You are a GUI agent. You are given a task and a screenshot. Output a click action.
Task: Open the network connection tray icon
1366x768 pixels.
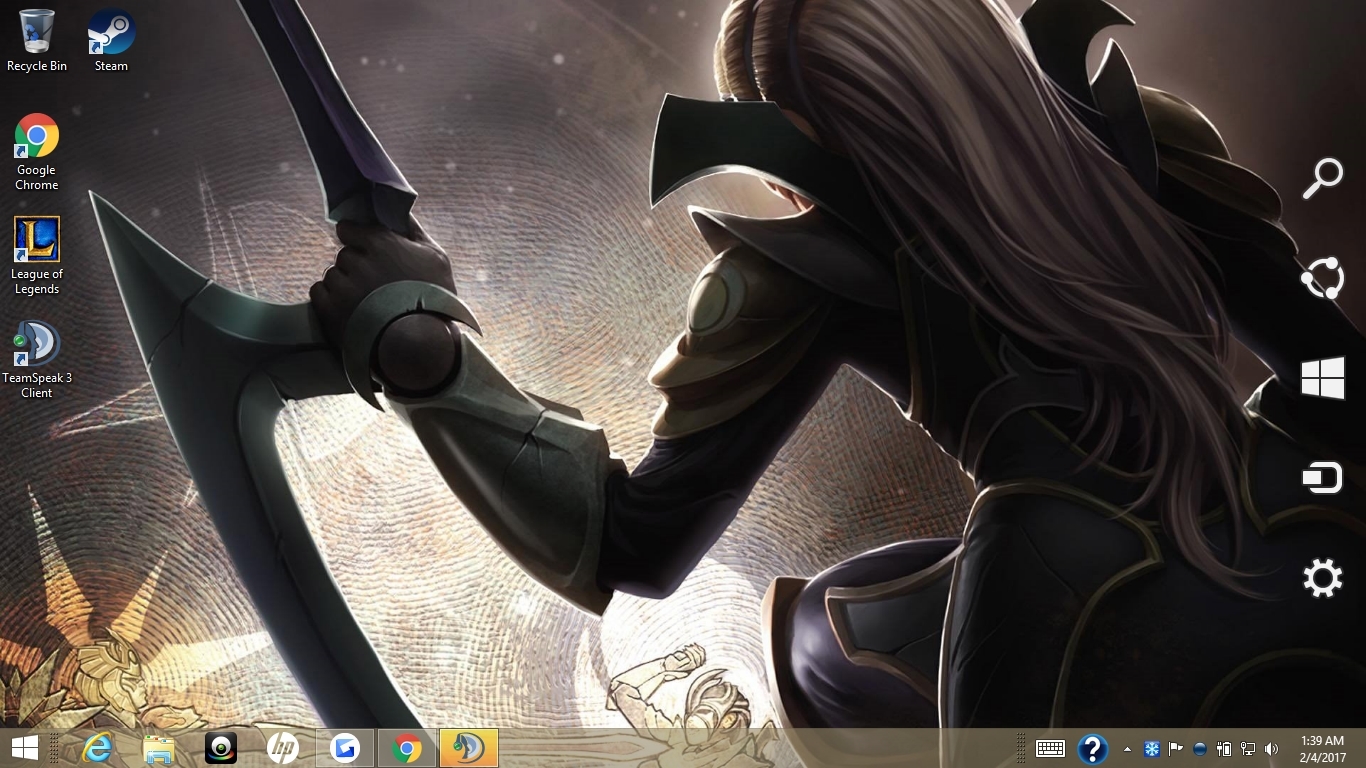(x=1248, y=749)
